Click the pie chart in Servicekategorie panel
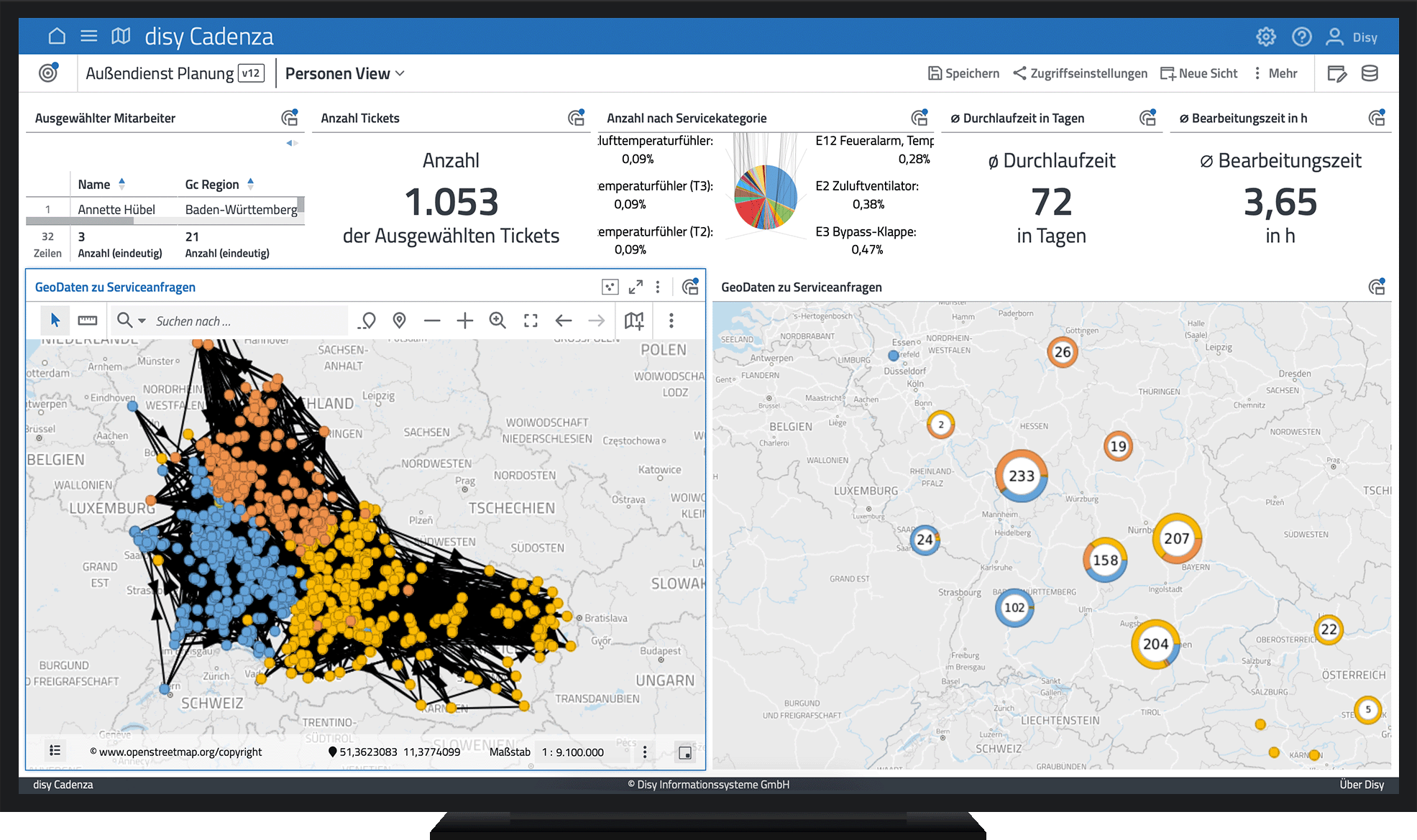This screenshot has height=840, width=1417. point(766,197)
